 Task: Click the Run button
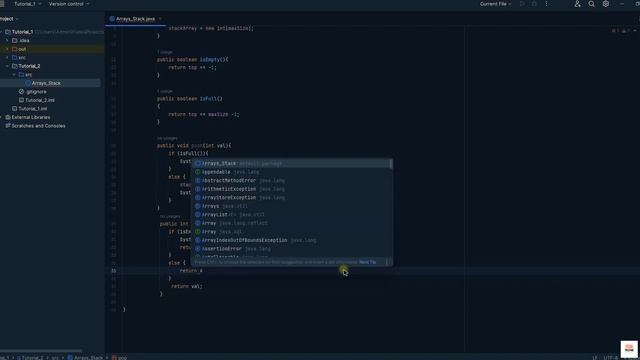[x=522, y=4]
